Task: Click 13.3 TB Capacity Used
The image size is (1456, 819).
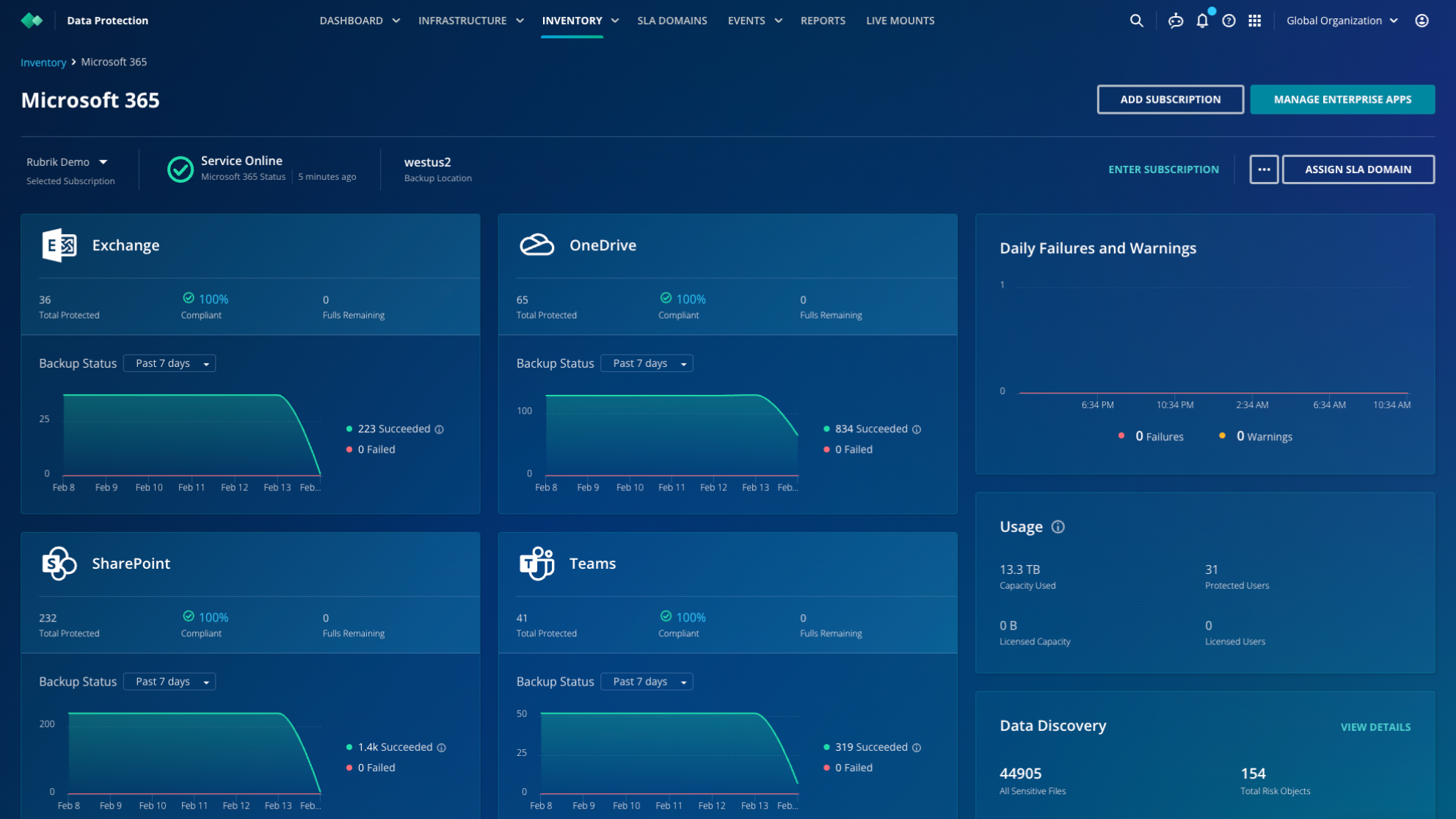Action: click(1027, 577)
